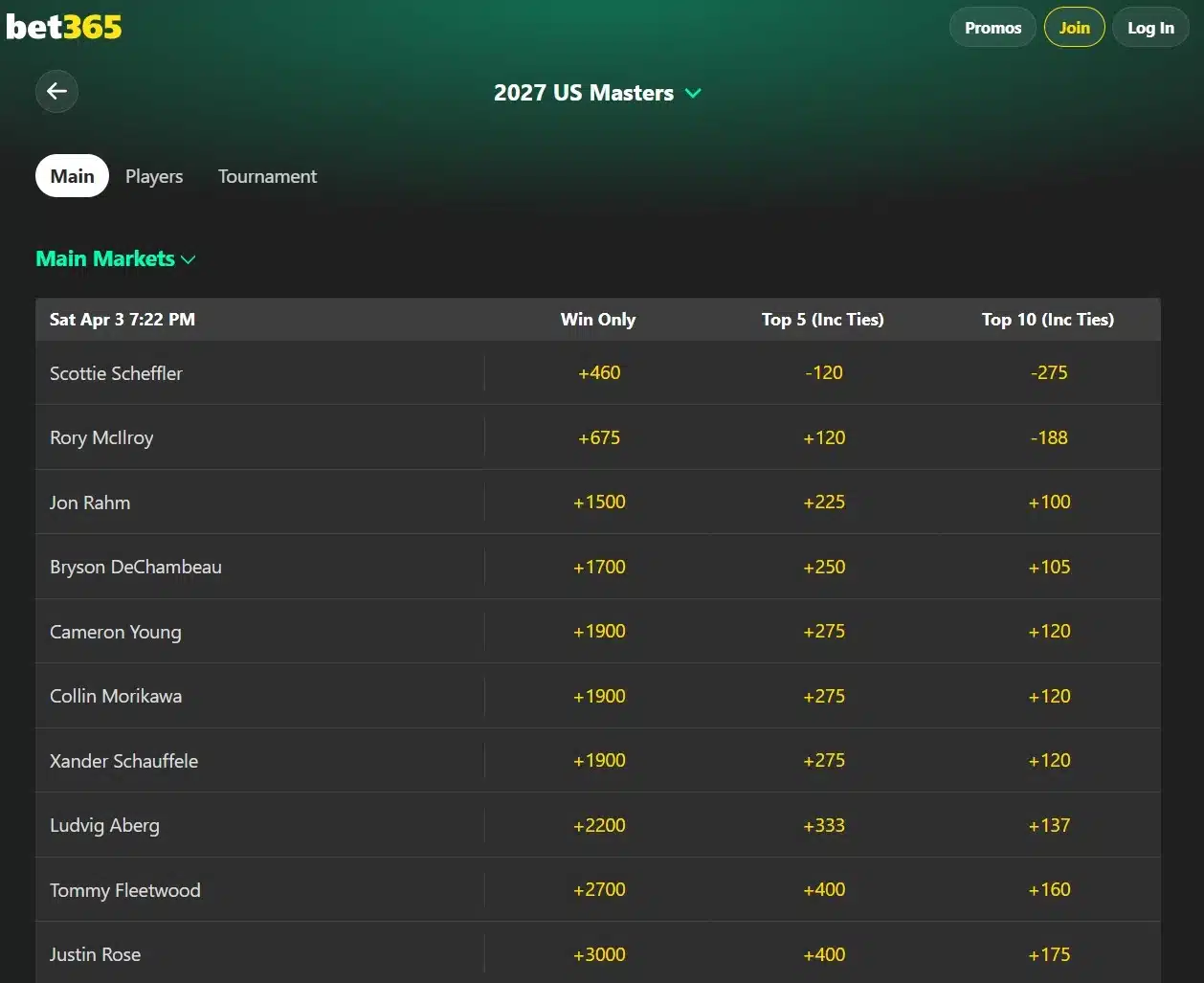Image resolution: width=1204 pixels, height=983 pixels.
Task: Click the Xander Schauffele player name
Action: (124, 761)
